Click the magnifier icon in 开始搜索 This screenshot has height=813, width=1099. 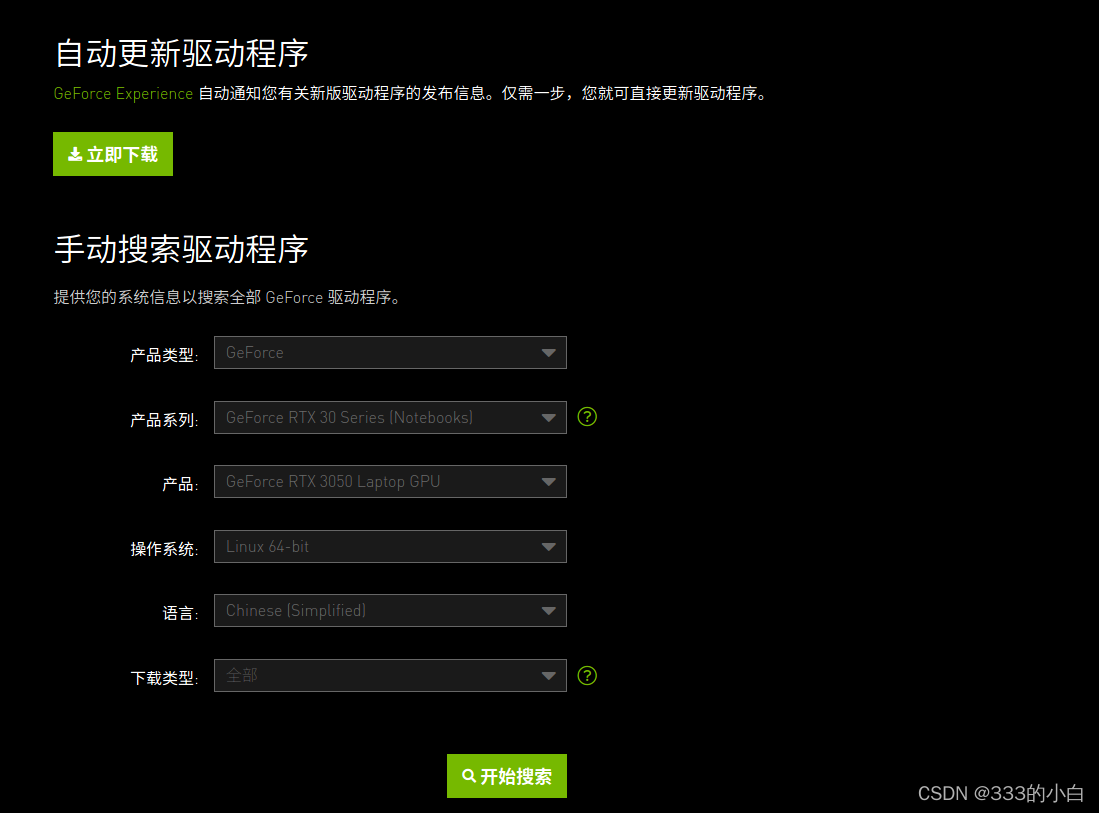coord(469,776)
